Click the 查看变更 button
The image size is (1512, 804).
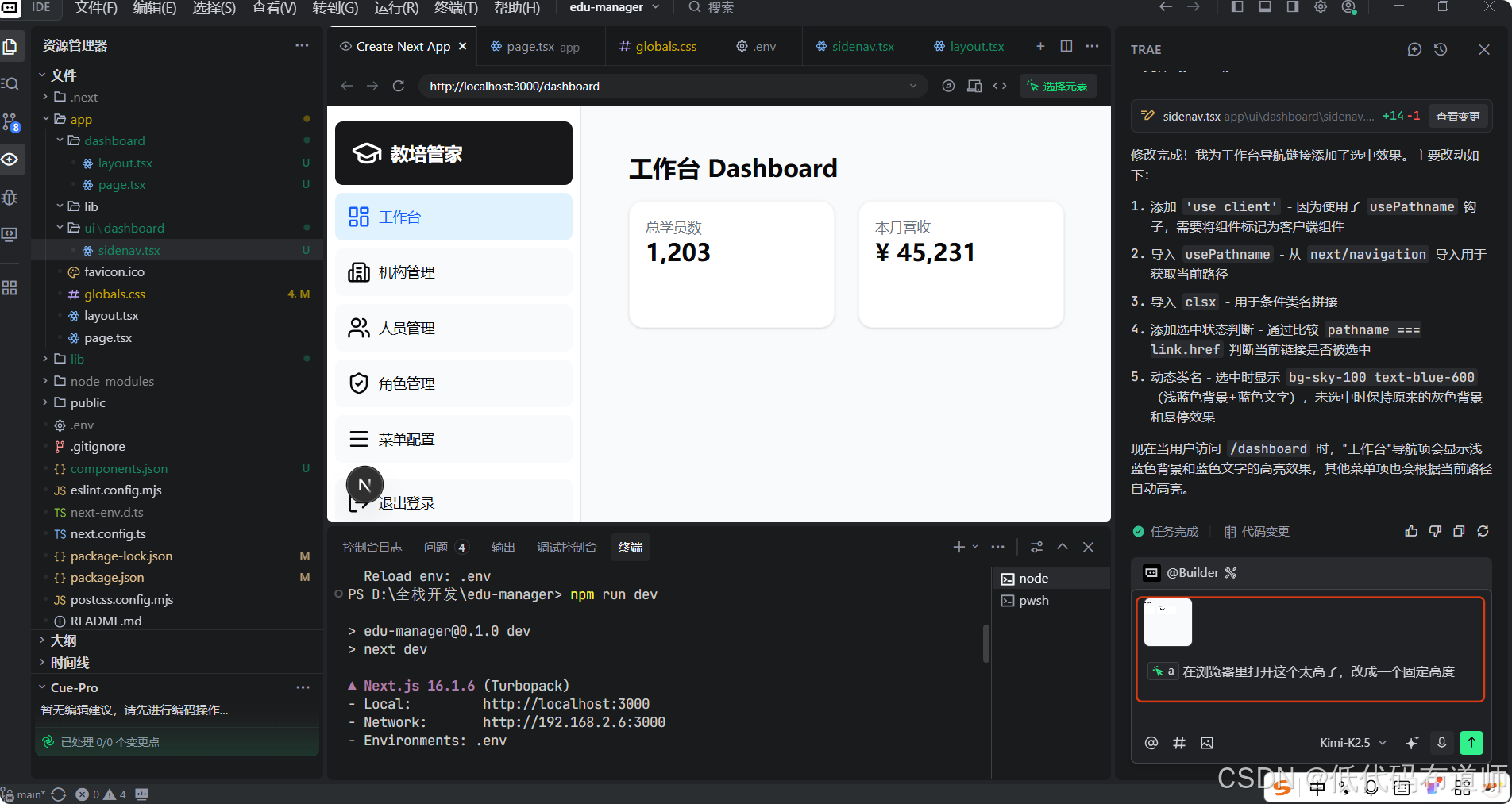1458,116
